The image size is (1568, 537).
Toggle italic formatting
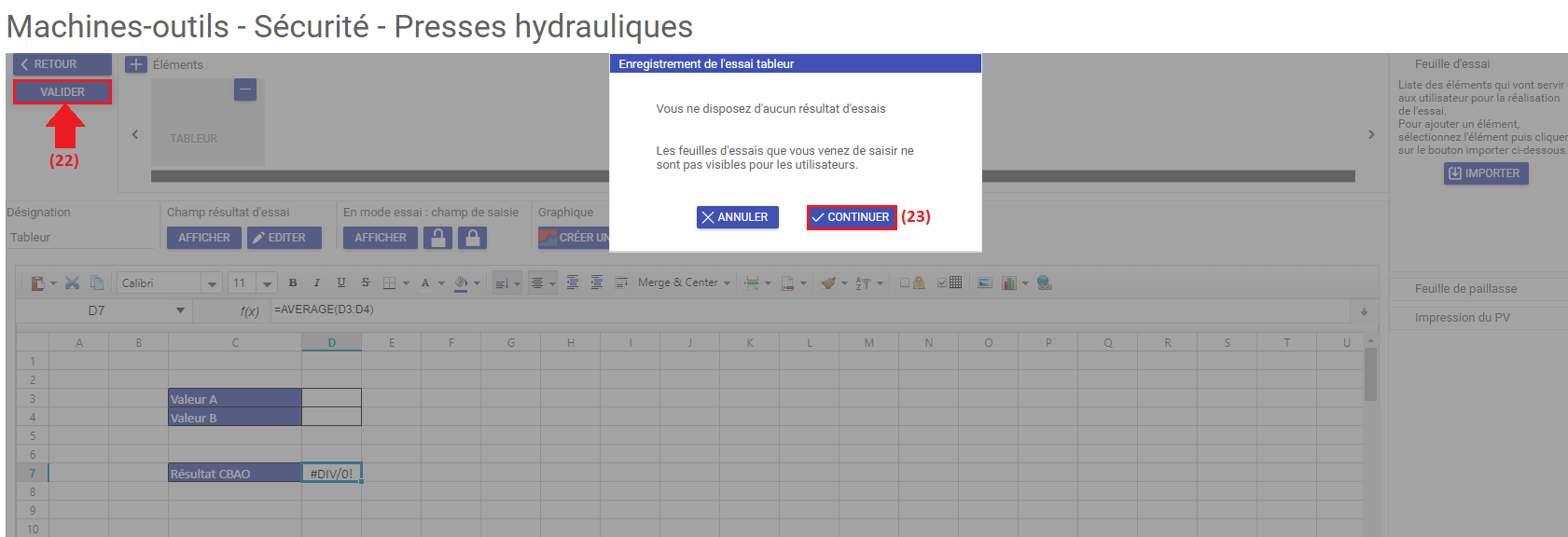(x=317, y=283)
